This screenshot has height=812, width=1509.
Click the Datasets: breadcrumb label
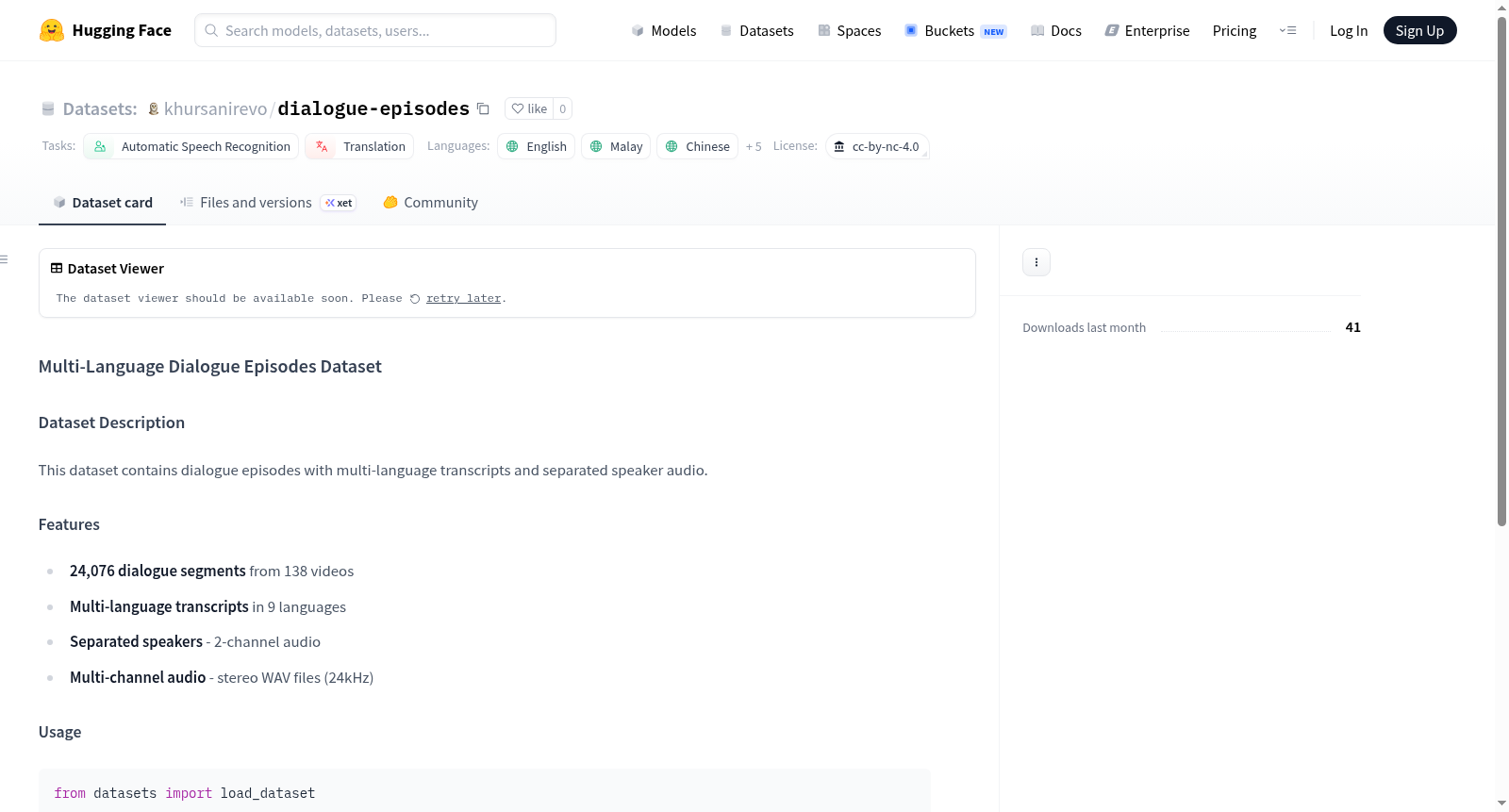100,108
